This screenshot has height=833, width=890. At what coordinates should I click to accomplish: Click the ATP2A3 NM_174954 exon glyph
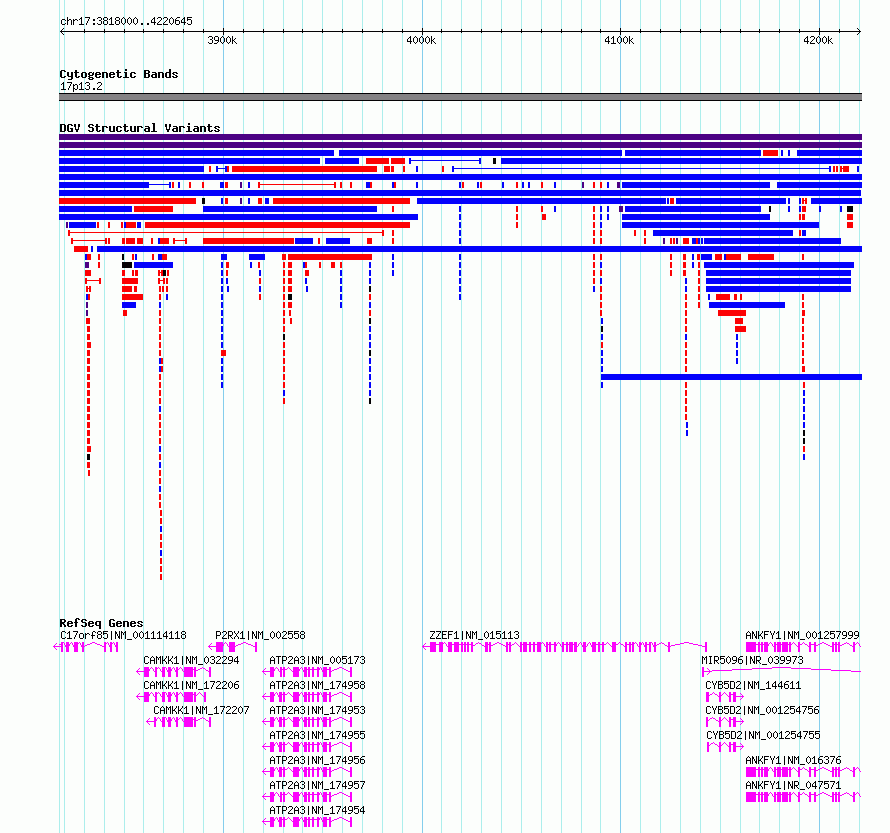pyautogui.click(x=307, y=822)
